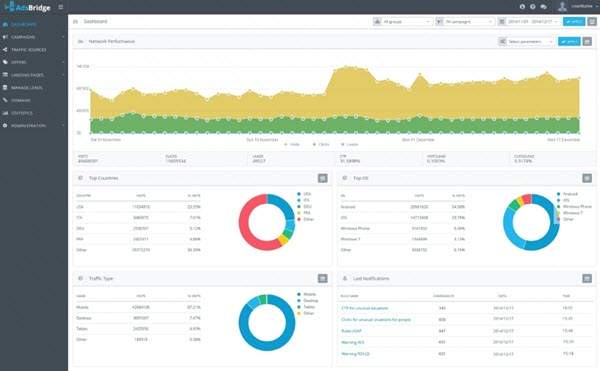Open the 'Warning 404(2)' notification link
Screen dimensions: 600x371
(355, 354)
